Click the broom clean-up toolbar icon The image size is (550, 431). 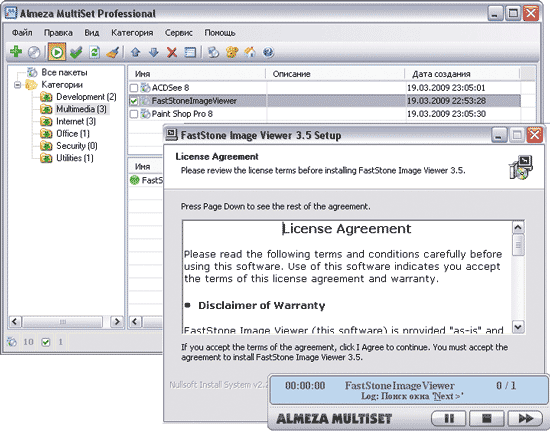coord(113,53)
